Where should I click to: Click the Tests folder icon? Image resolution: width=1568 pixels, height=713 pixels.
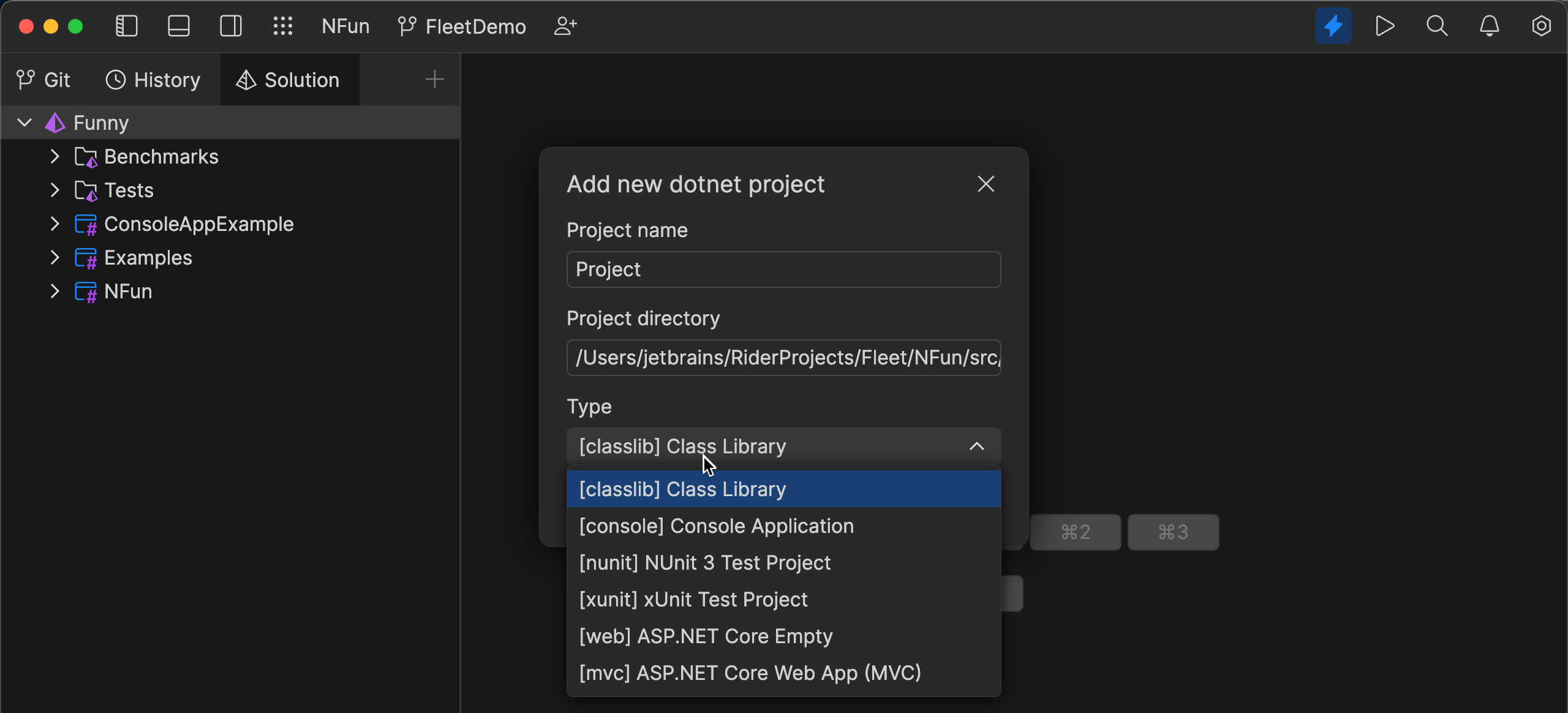pyautogui.click(x=86, y=191)
